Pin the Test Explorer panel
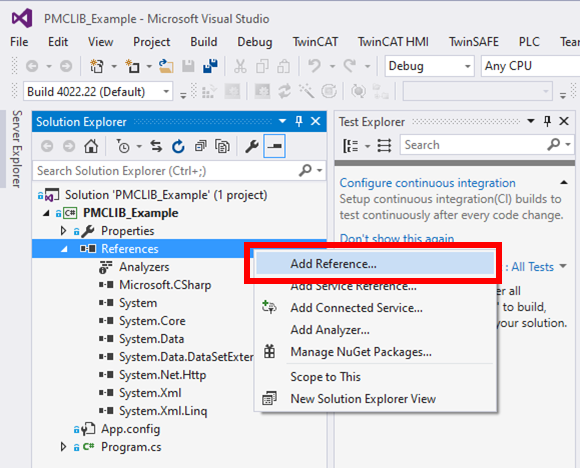The image size is (580, 468). [x=547, y=121]
